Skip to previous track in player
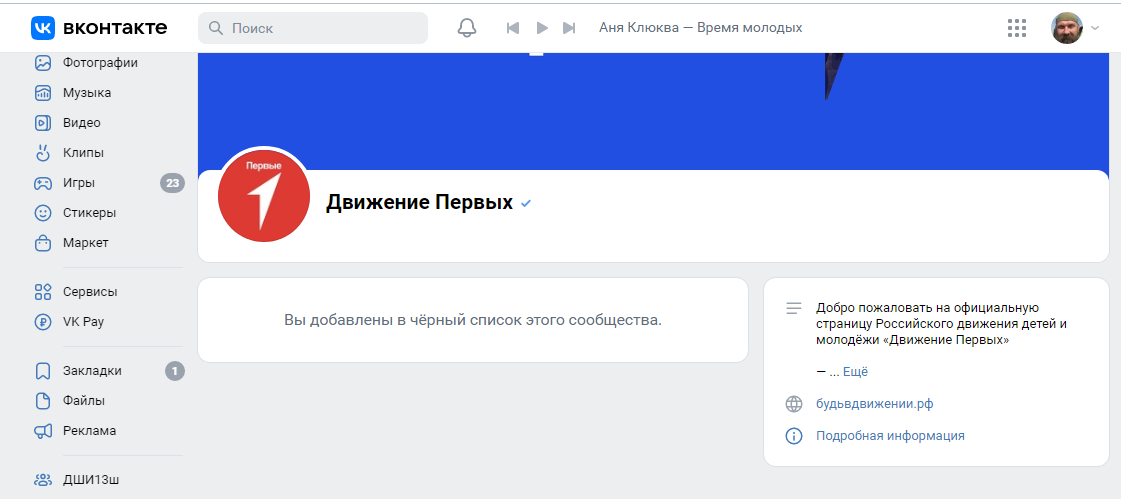The width and height of the screenshot is (1121, 499). [512, 28]
